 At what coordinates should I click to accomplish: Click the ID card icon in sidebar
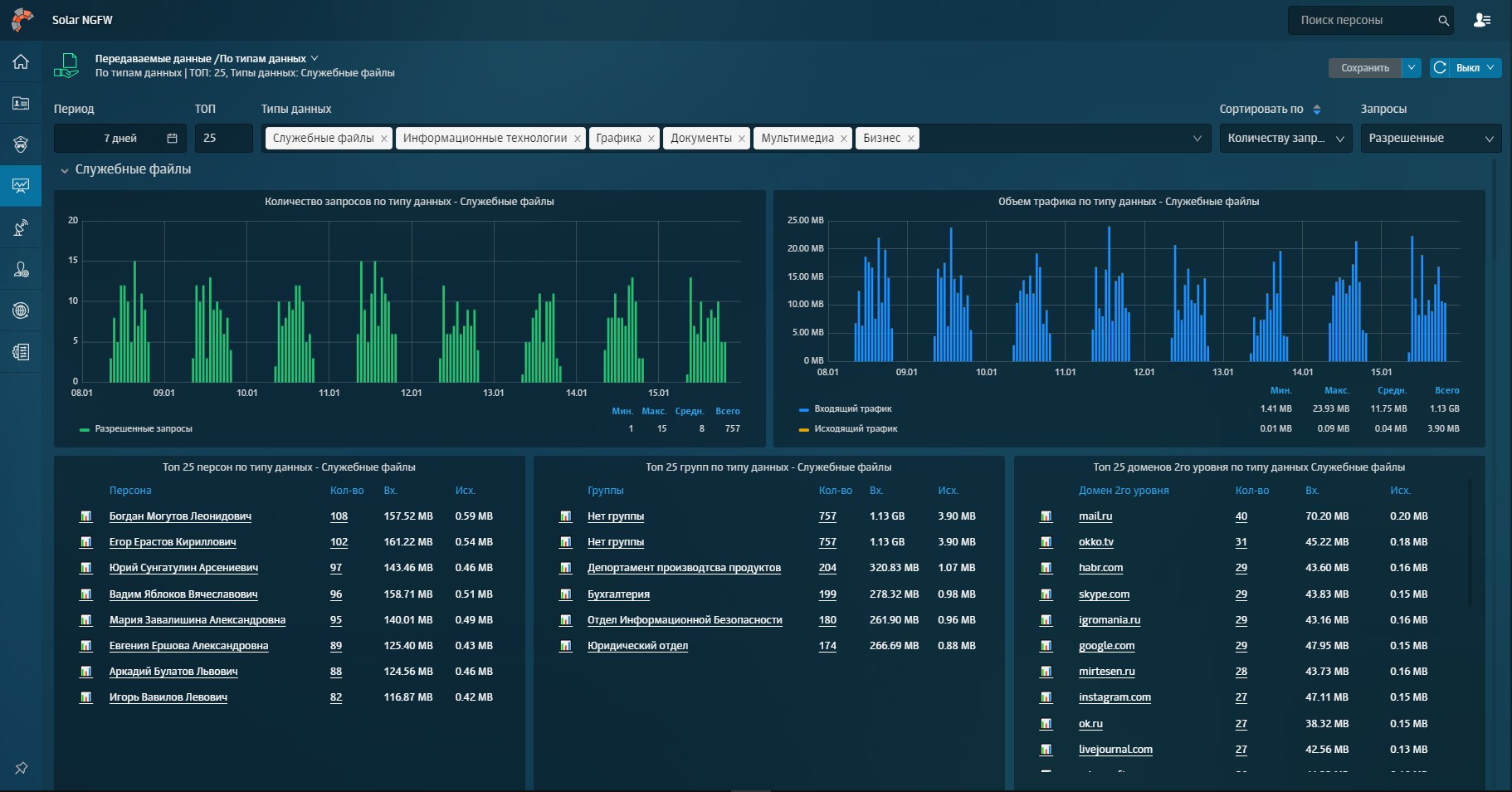coord(21,103)
